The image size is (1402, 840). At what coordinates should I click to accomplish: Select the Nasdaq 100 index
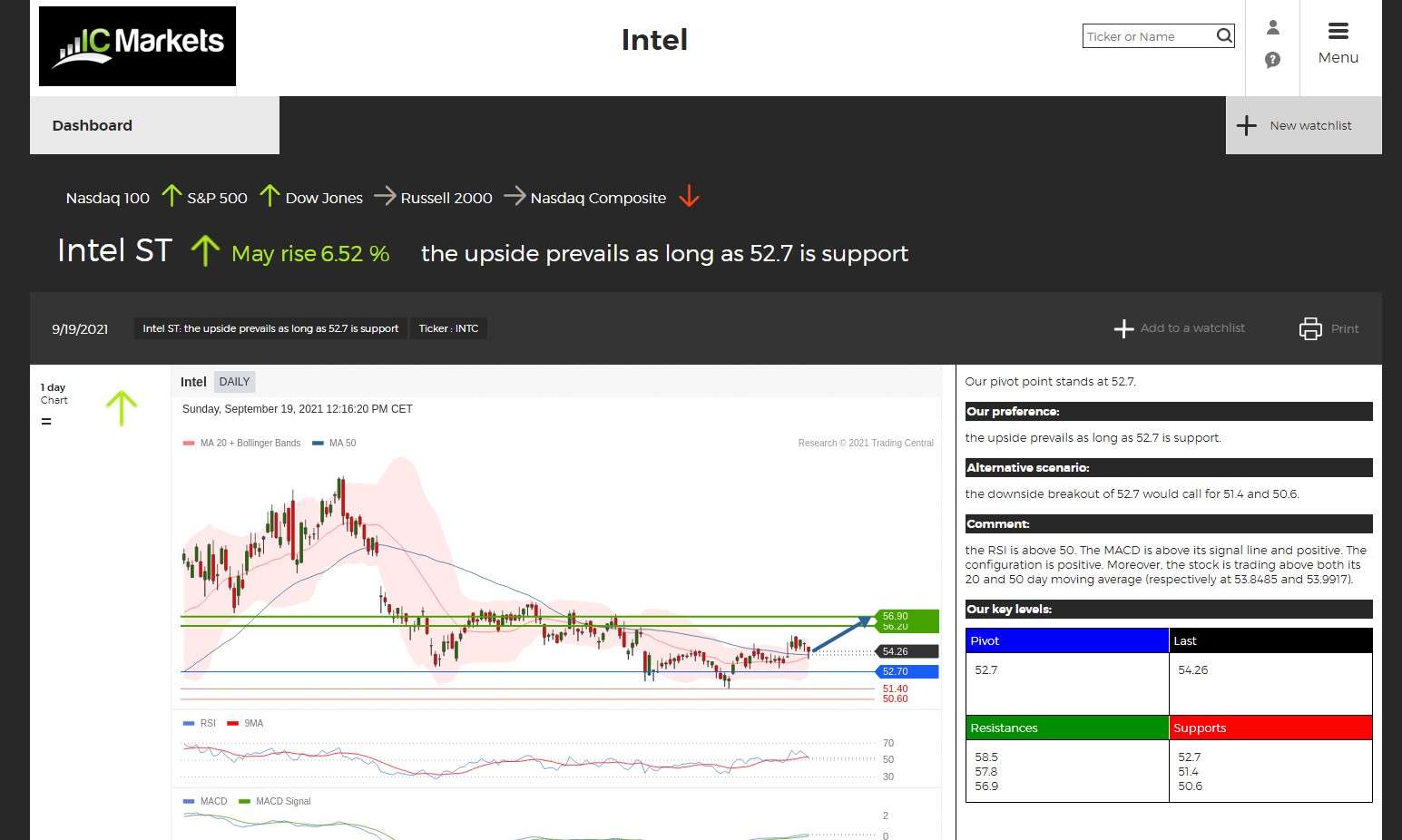[x=108, y=198]
